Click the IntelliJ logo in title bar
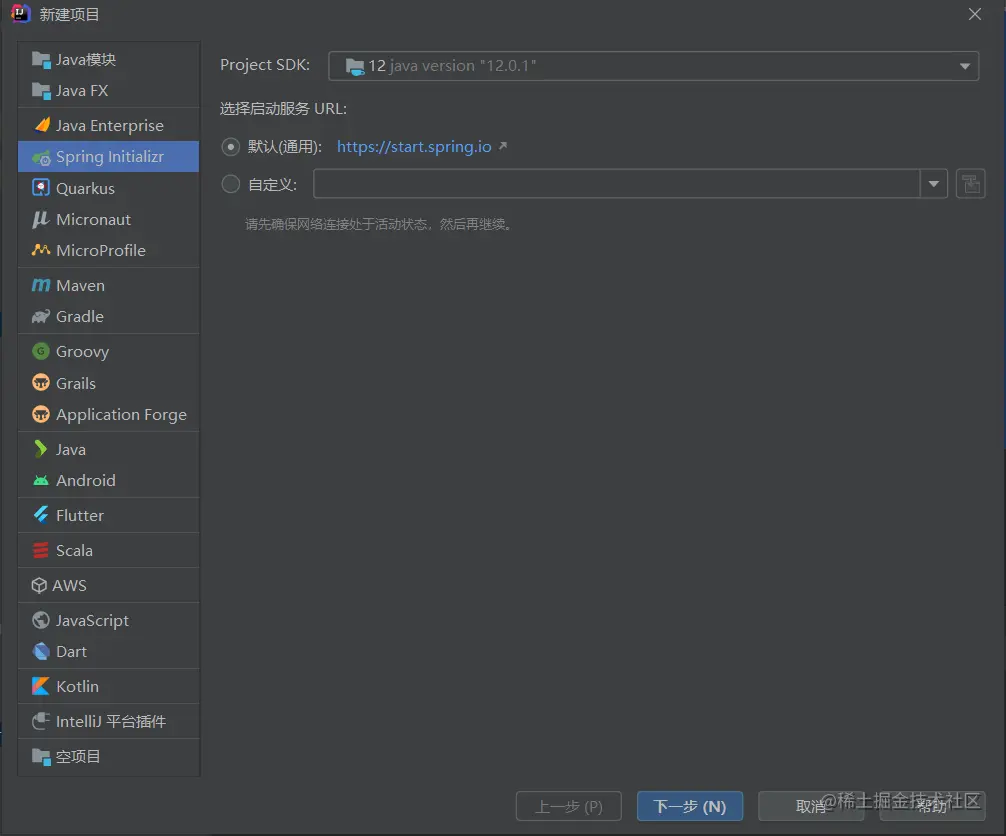The width and height of the screenshot is (1006, 836). (x=21, y=14)
